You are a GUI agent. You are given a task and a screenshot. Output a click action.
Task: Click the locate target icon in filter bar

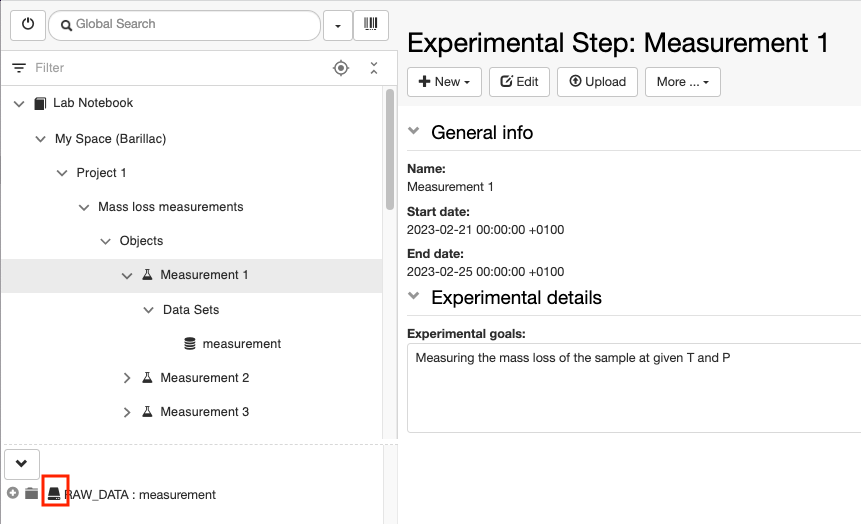[x=341, y=68]
